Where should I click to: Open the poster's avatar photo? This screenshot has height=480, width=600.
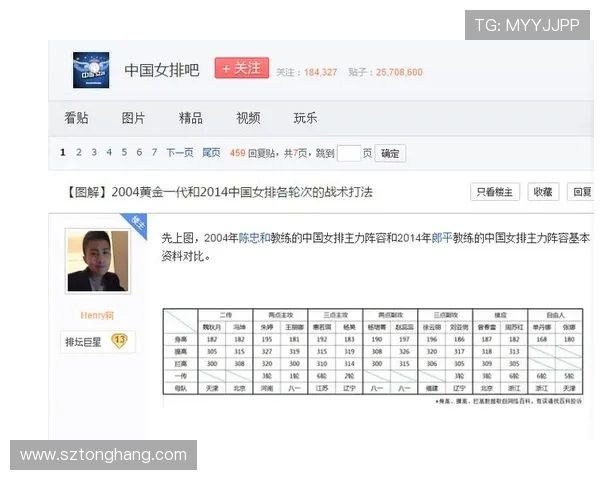point(97,261)
